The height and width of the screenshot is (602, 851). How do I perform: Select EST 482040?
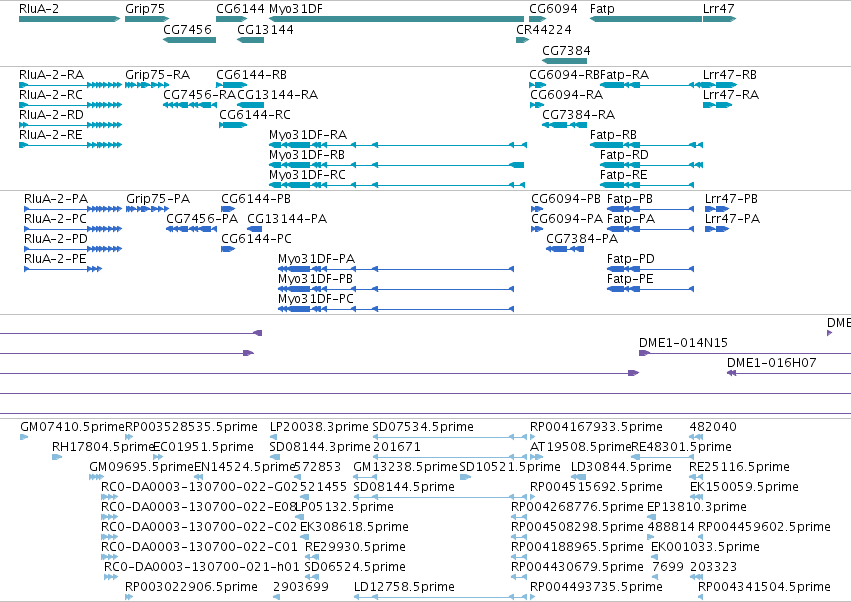pos(696,437)
